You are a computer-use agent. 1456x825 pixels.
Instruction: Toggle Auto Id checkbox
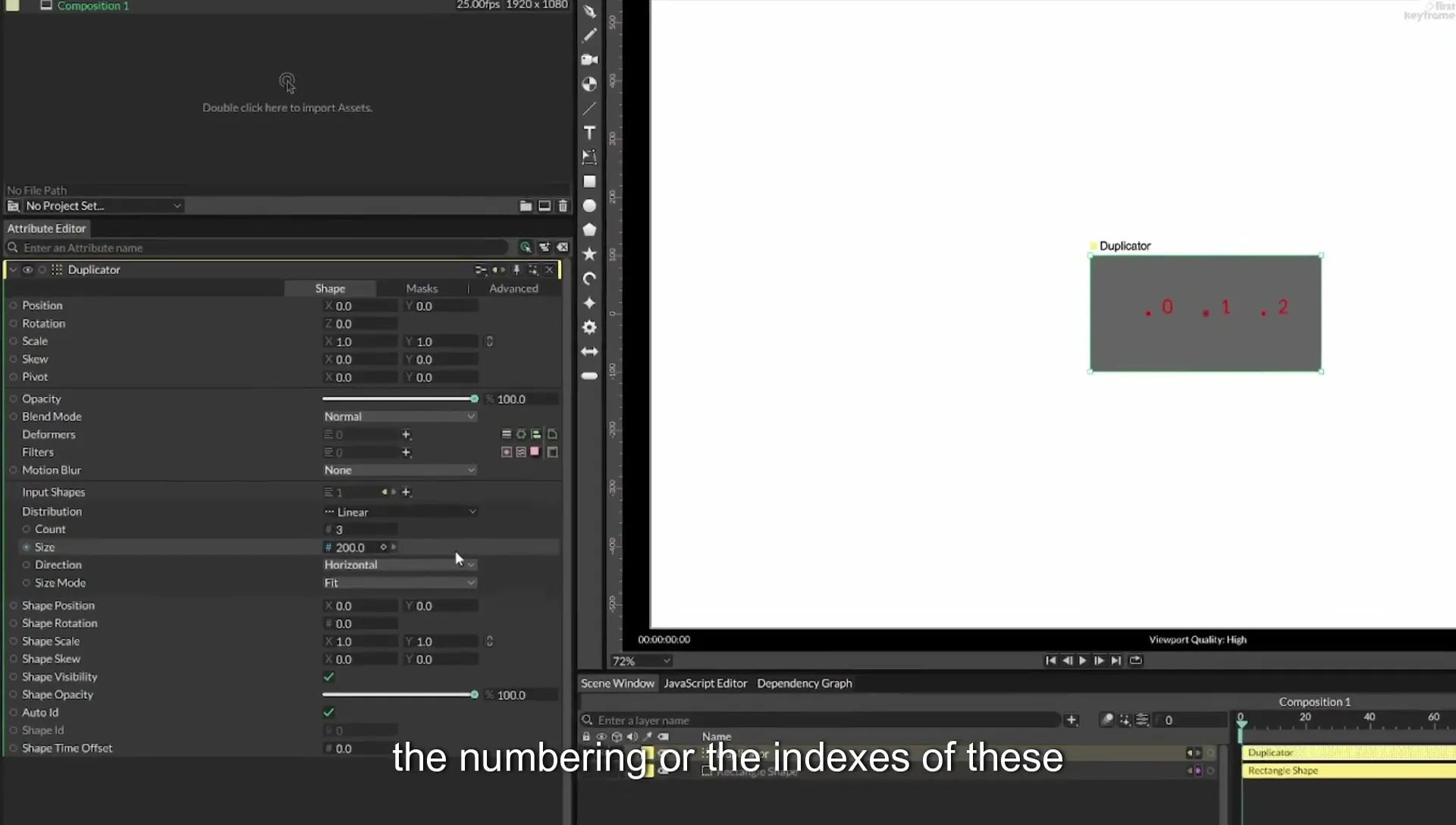tap(328, 712)
